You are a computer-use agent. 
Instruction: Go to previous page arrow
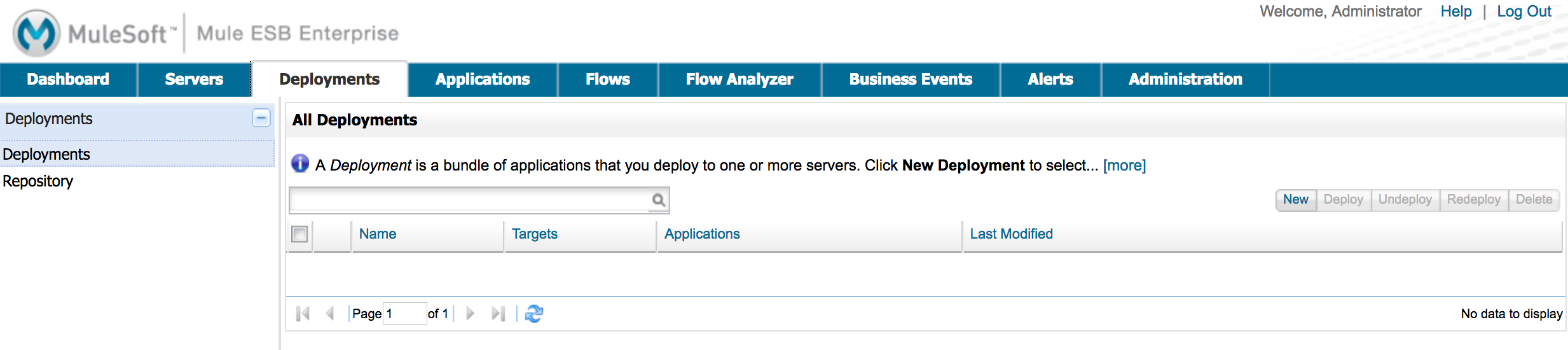pyautogui.click(x=329, y=314)
